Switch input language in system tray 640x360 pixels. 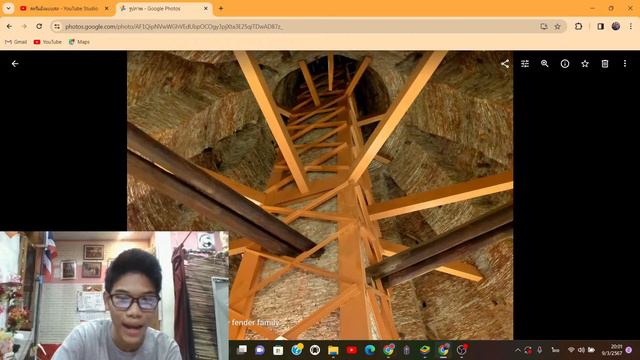pos(556,350)
